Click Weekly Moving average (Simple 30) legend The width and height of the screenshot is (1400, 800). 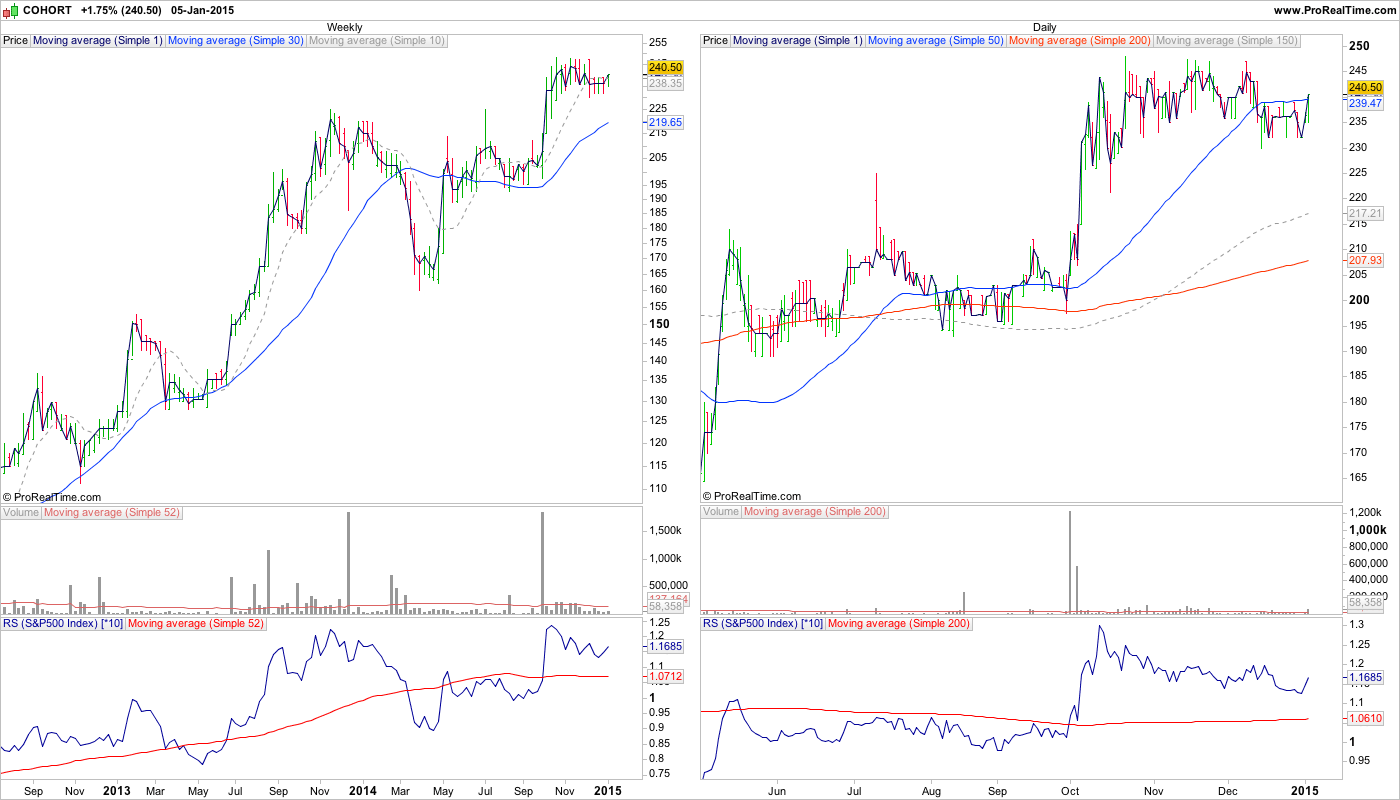[236, 41]
